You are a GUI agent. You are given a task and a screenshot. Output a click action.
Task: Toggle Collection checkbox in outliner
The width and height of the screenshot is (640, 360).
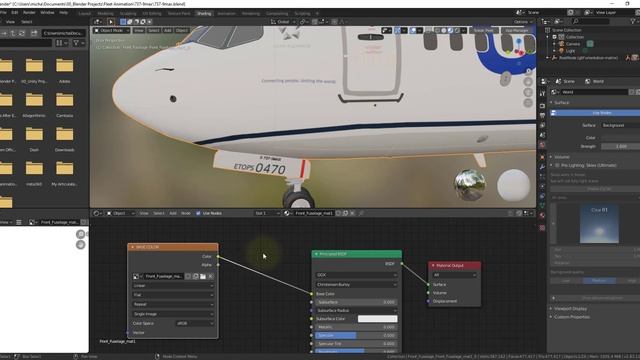(x=555, y=37)
